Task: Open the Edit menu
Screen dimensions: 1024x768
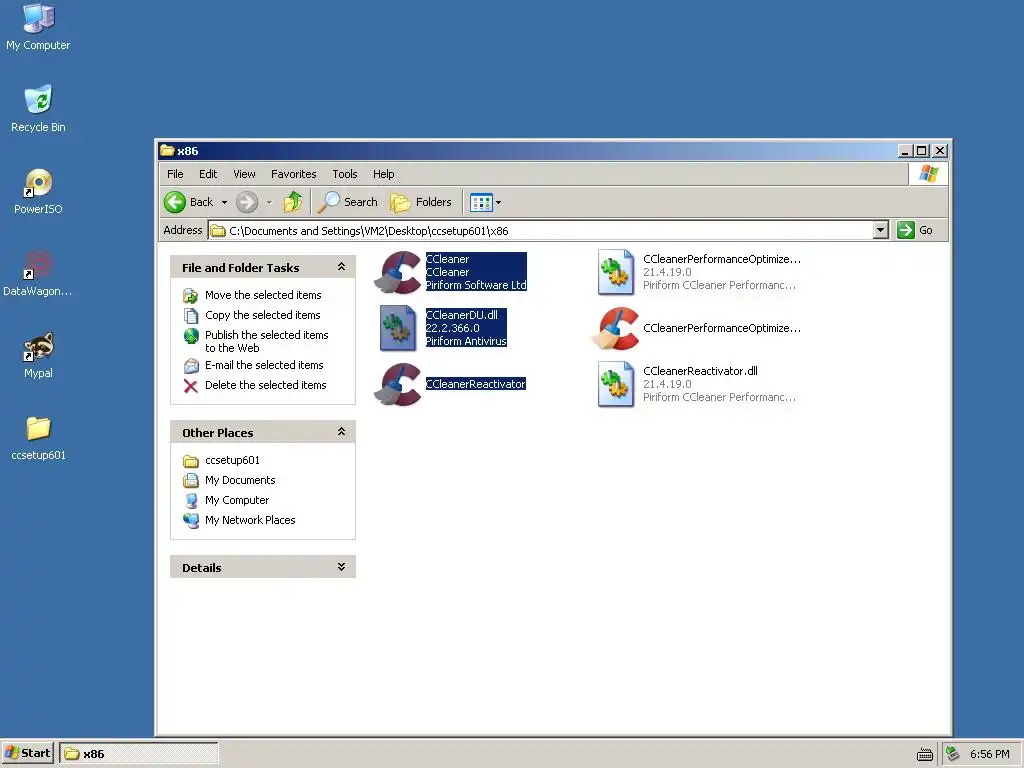Action: (208, 174)
